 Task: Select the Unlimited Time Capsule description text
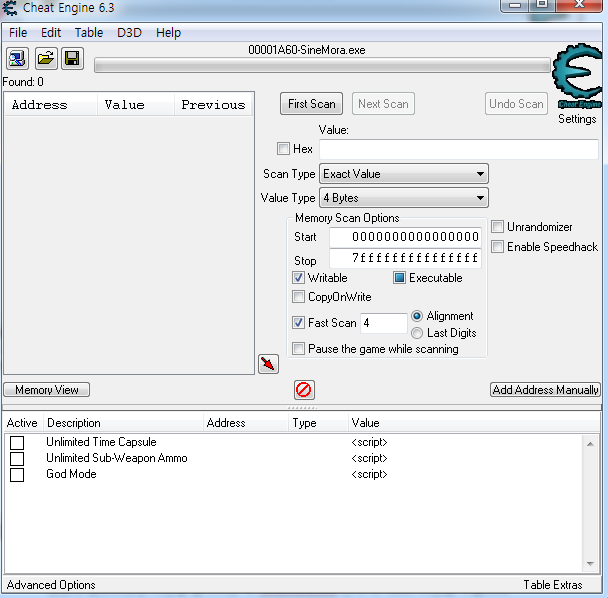tap(101, 442)
